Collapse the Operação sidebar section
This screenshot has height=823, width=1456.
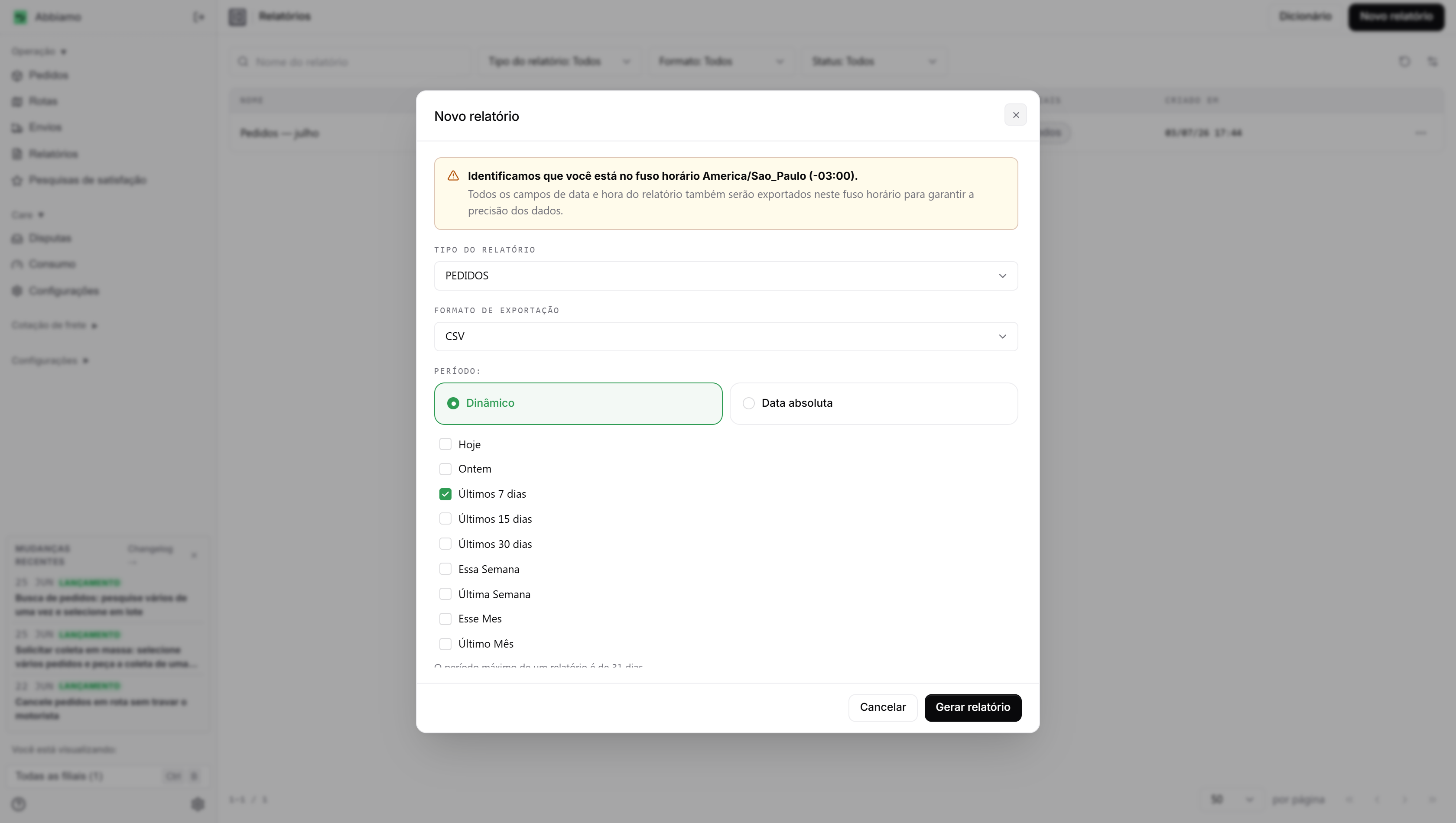coord(39,52)
